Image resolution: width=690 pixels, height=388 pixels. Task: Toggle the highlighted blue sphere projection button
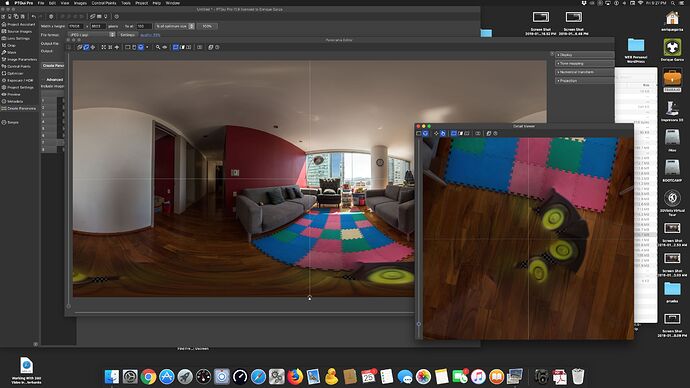click(141, 47)
